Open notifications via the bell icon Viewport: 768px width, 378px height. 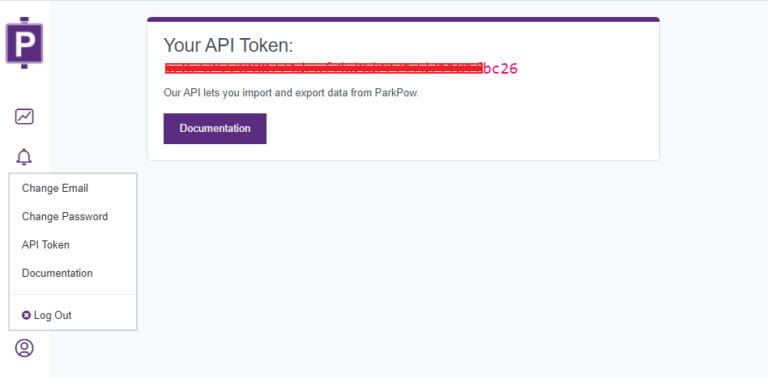tap(24, 157)
